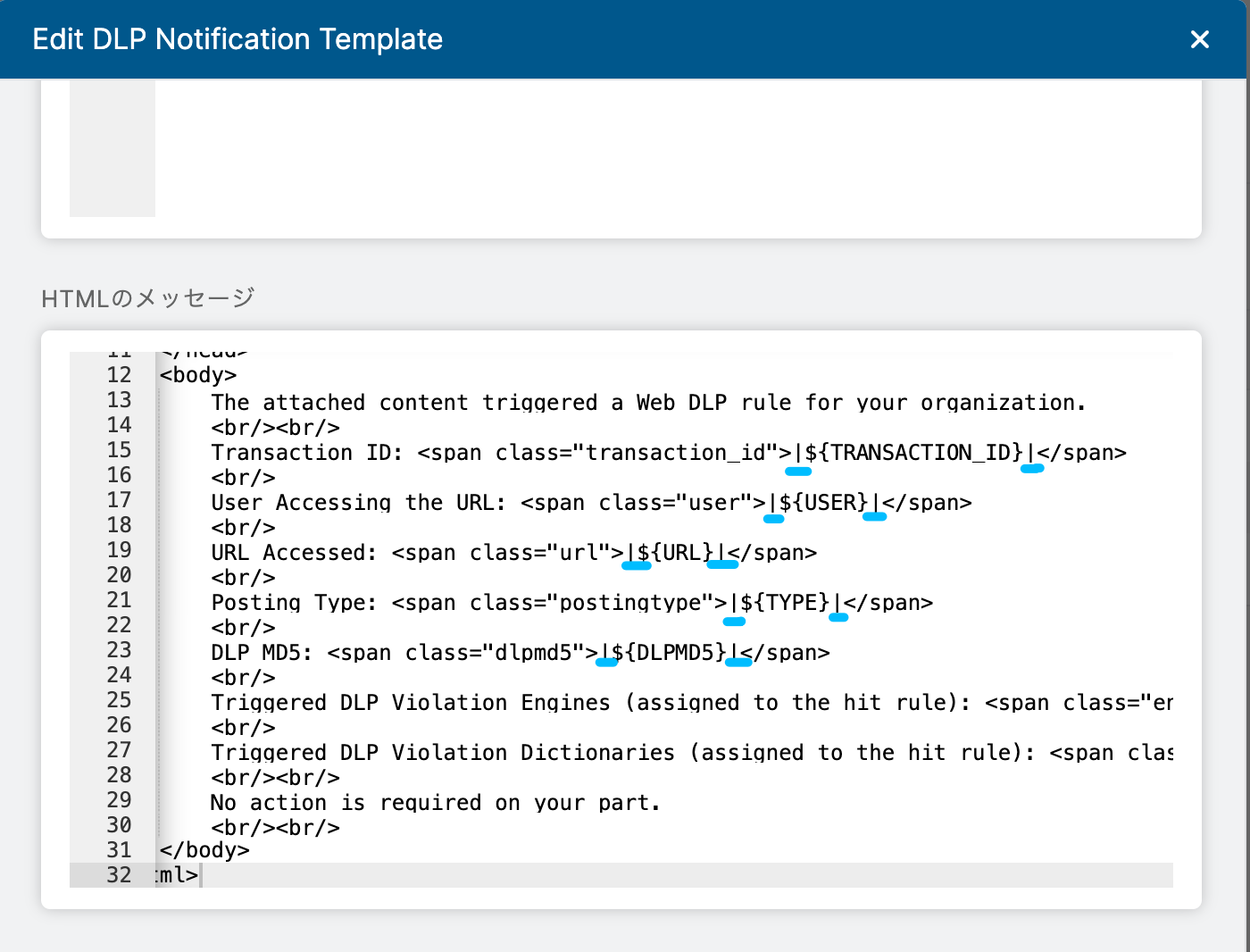Click the ${TRANSACTION_ID} placeholder in the code

pos(913,453)
